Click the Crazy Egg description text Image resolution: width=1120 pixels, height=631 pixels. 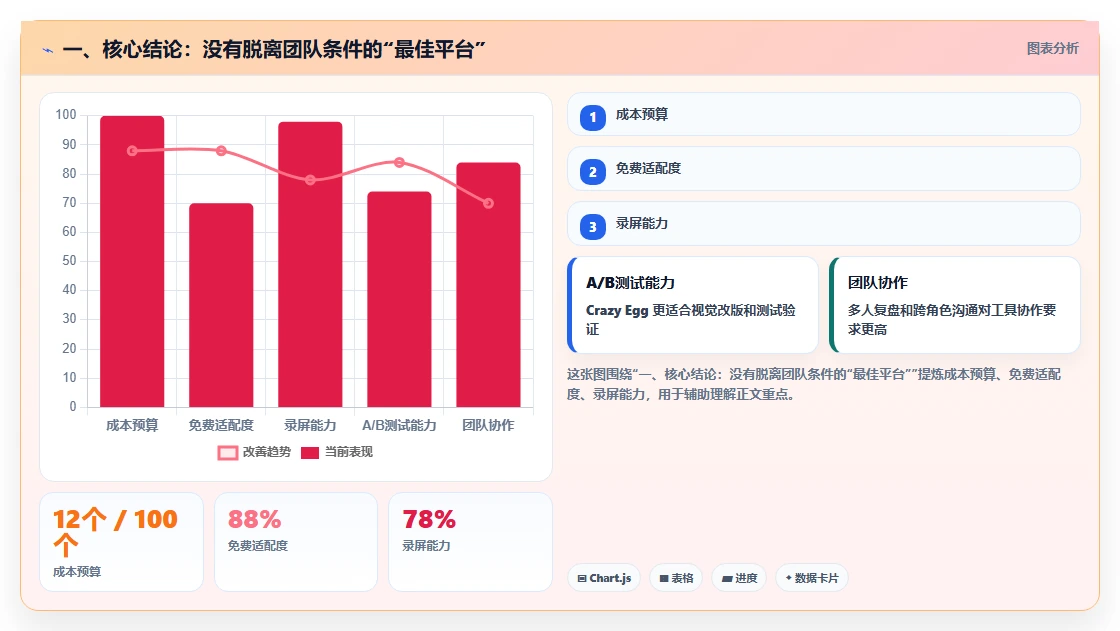(x=691, y=319)
